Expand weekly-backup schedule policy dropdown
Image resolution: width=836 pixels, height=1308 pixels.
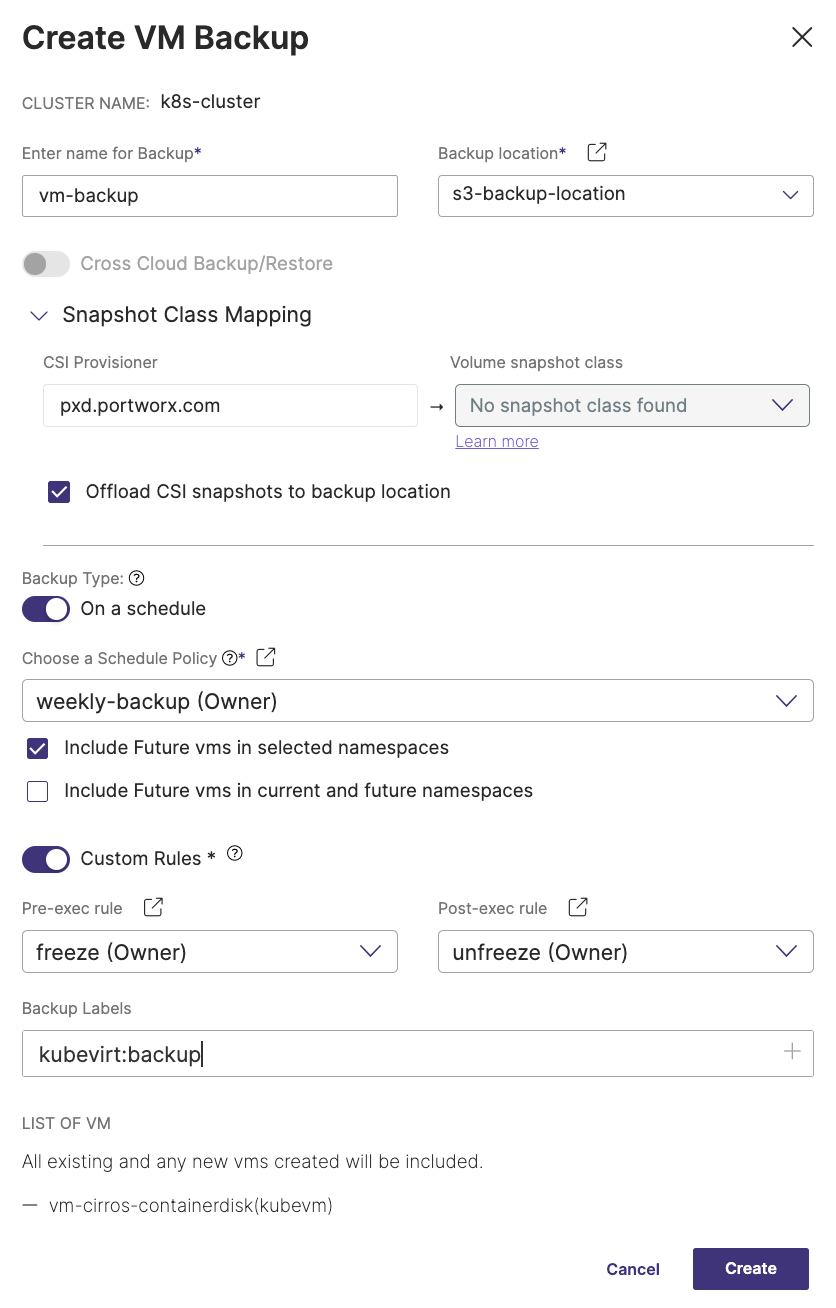click(x=417, y=701)
